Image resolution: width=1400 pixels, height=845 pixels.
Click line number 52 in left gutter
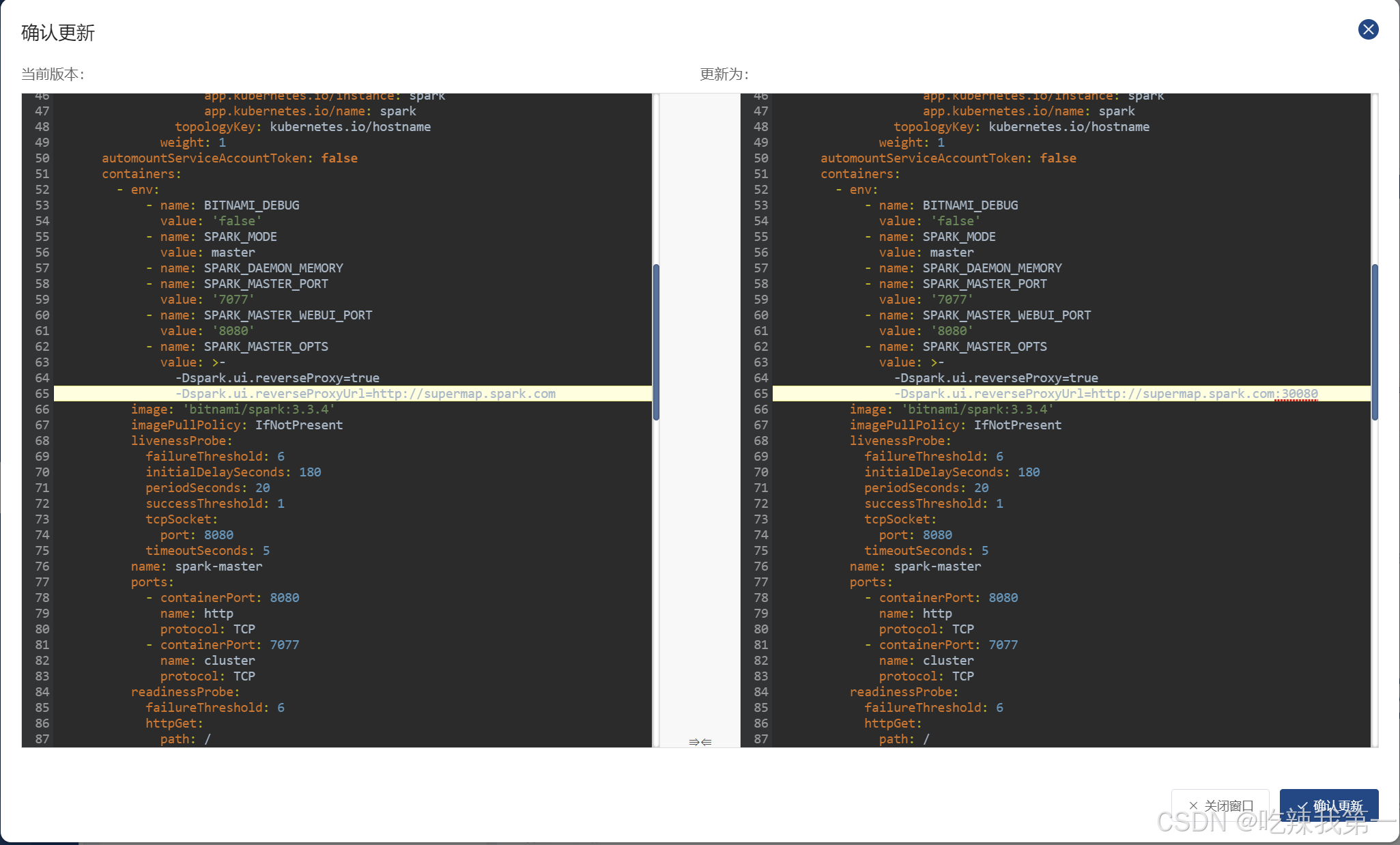(x=42, y=190)
